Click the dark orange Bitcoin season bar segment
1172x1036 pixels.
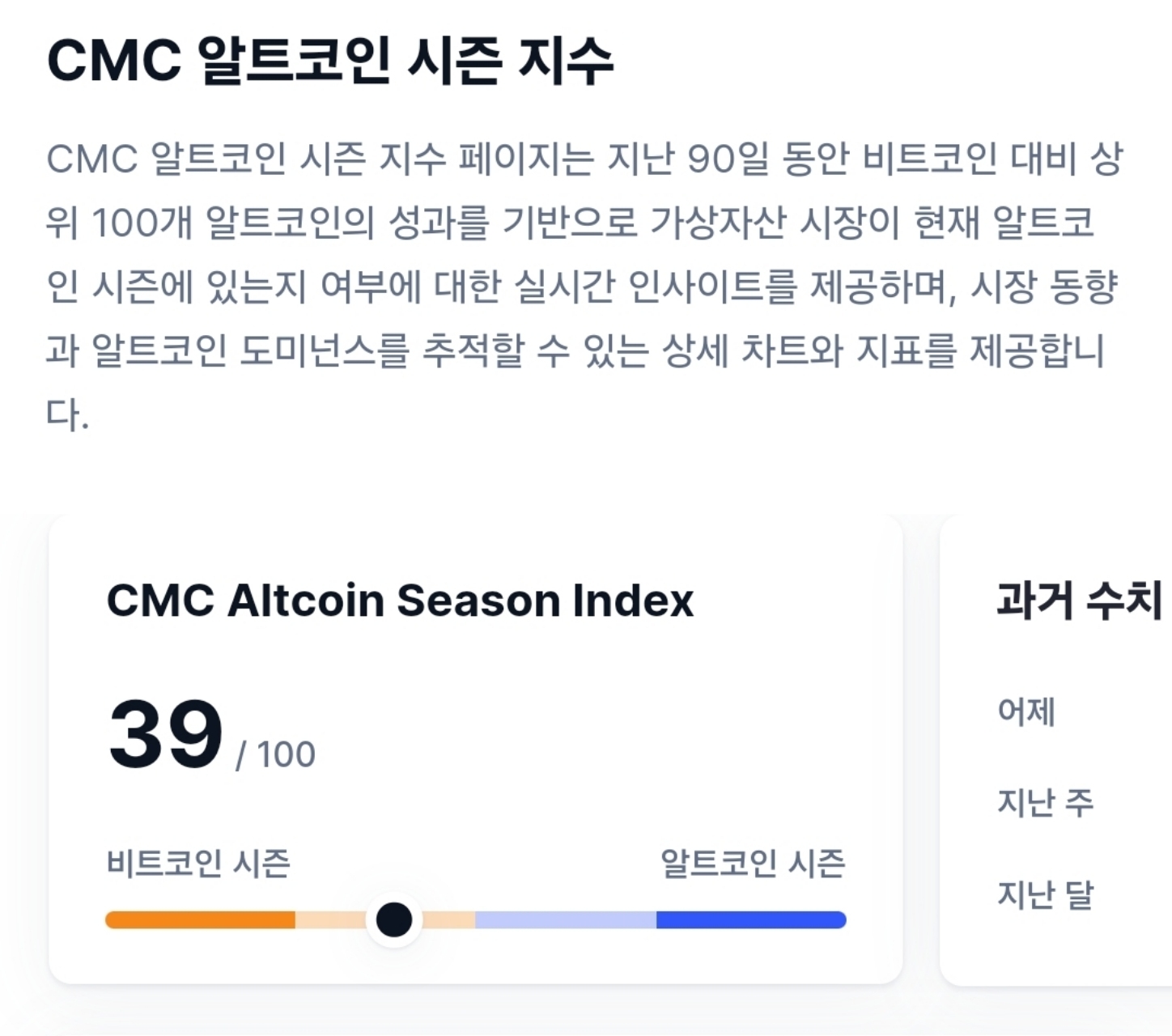200,920
